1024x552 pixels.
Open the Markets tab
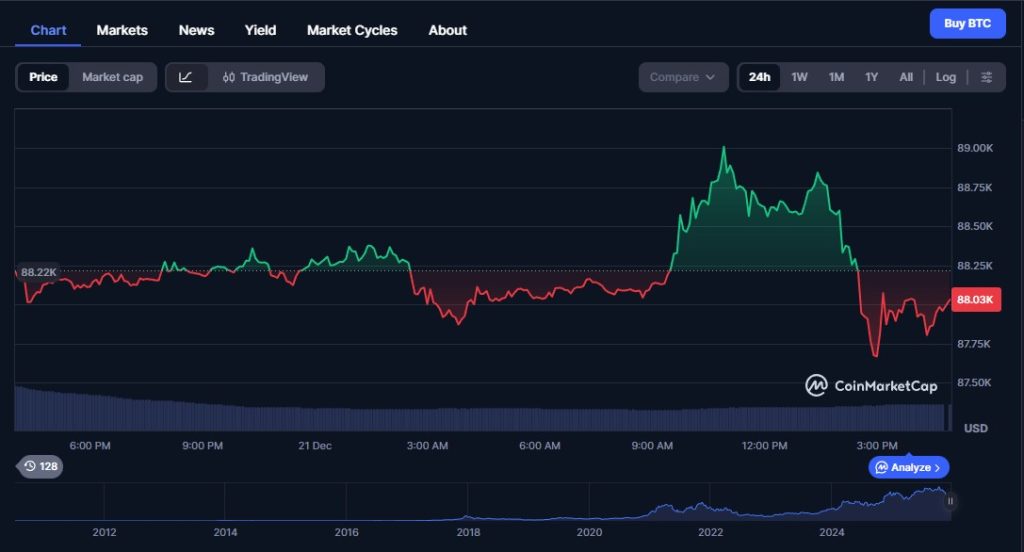click(x=122, y=30)
